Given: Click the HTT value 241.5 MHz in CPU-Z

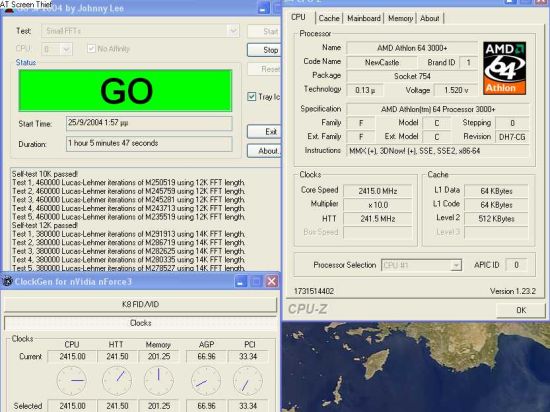Looking at the screenshot, I should [x=377, y=219].
